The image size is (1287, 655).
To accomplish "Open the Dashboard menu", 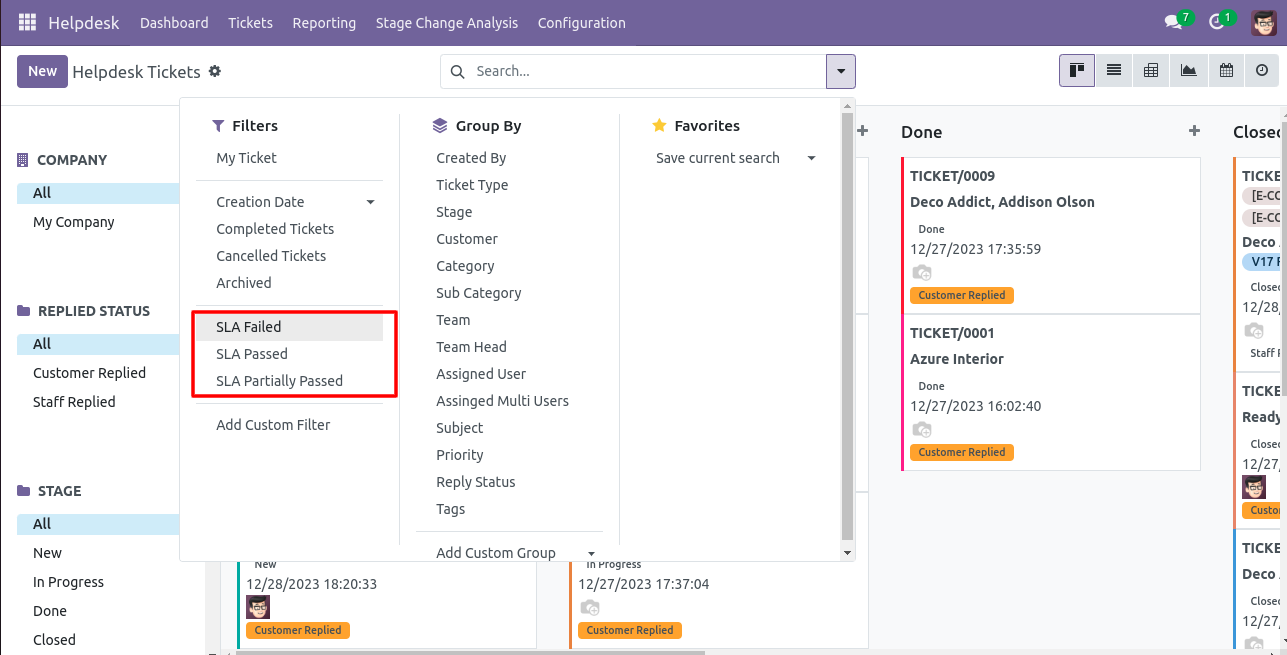I will pyautogui.click(x=174, y=22).
